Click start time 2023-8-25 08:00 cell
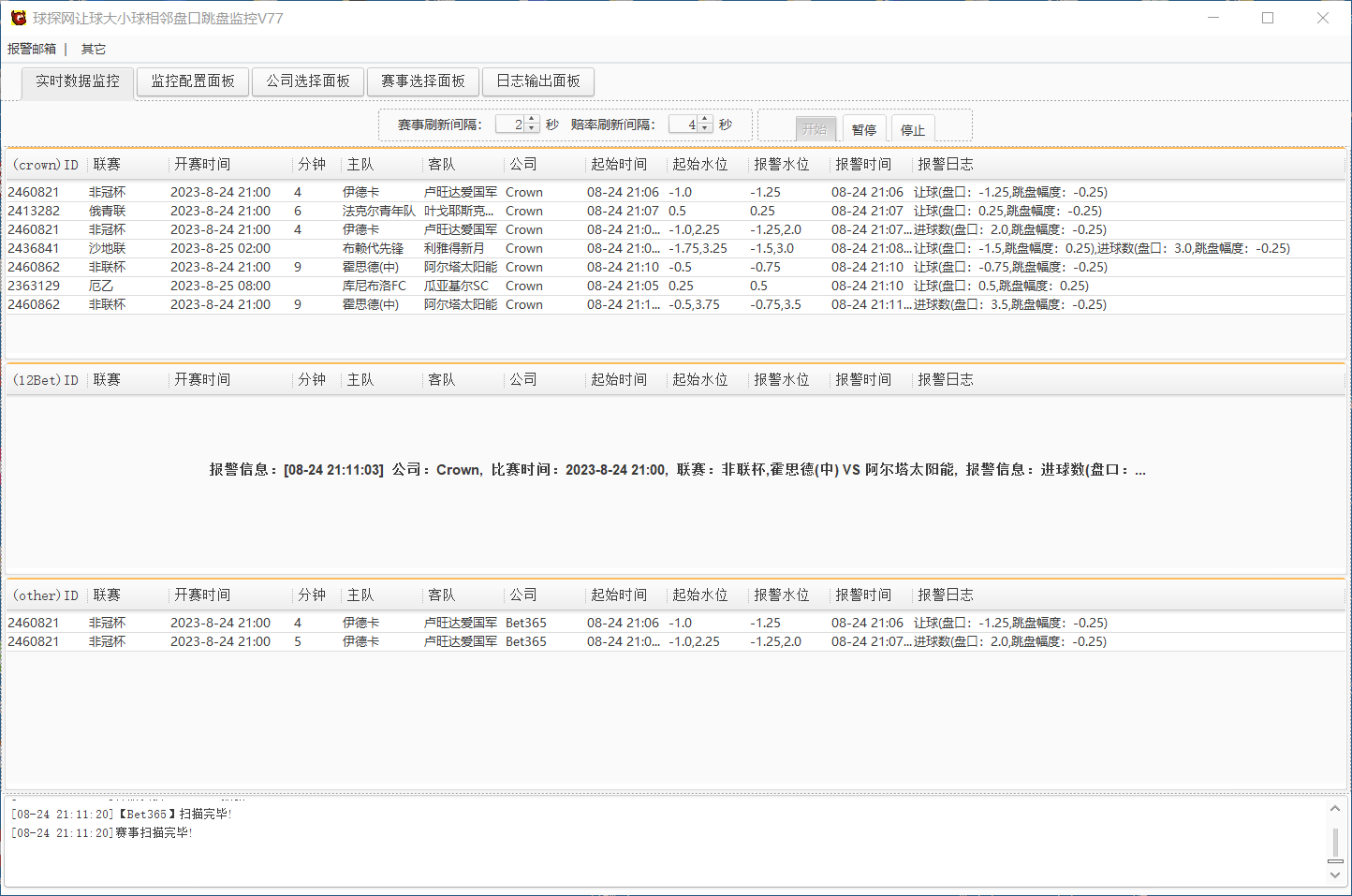1352x896 pixels. pos(221,286)
